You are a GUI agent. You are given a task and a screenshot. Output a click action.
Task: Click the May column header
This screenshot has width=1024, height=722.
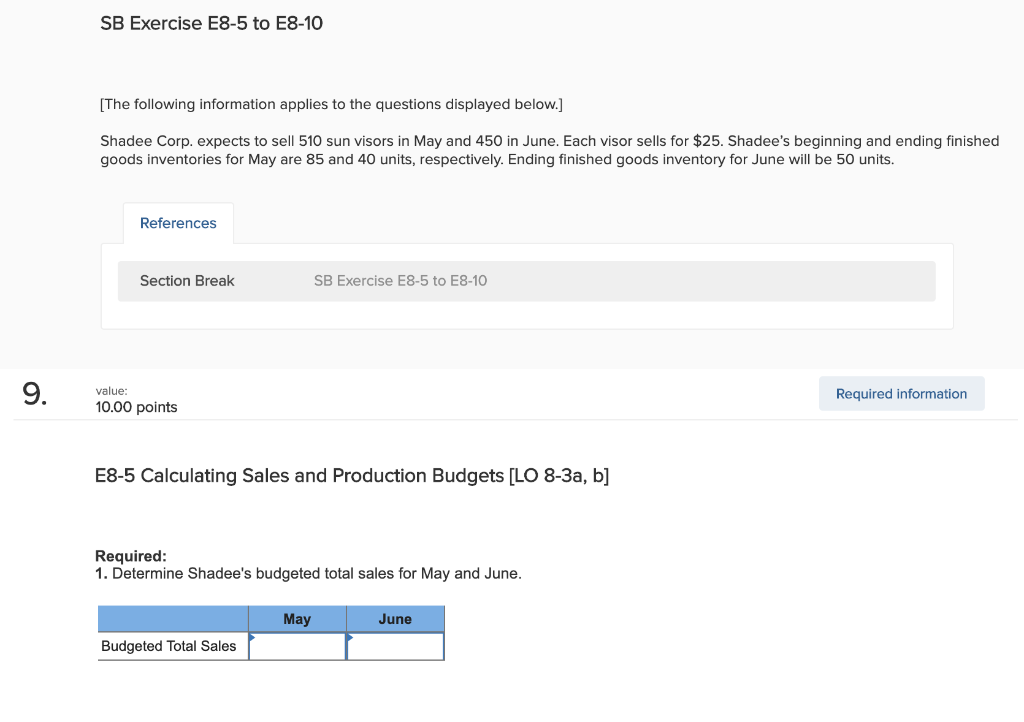(297, 619)
